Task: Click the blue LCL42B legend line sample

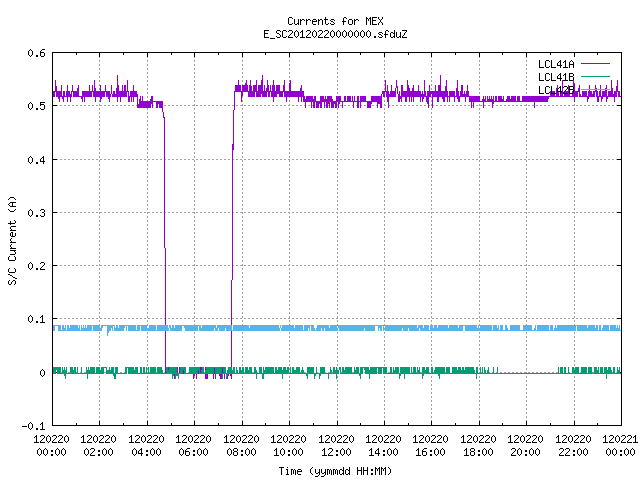Action: point(595,89)
